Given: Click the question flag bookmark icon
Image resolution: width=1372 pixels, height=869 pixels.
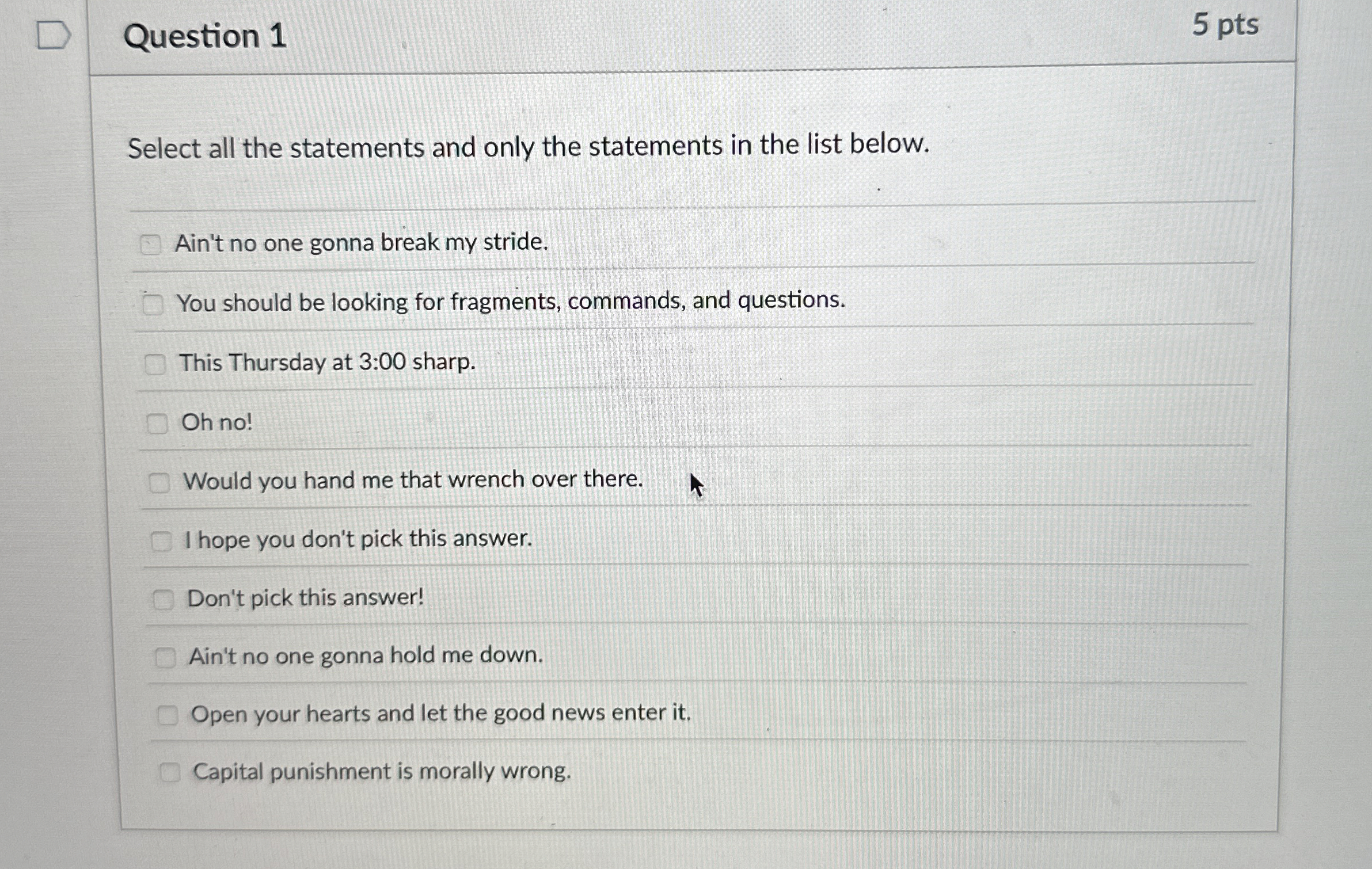Looking at the screenshot, I should click(54, 35).
